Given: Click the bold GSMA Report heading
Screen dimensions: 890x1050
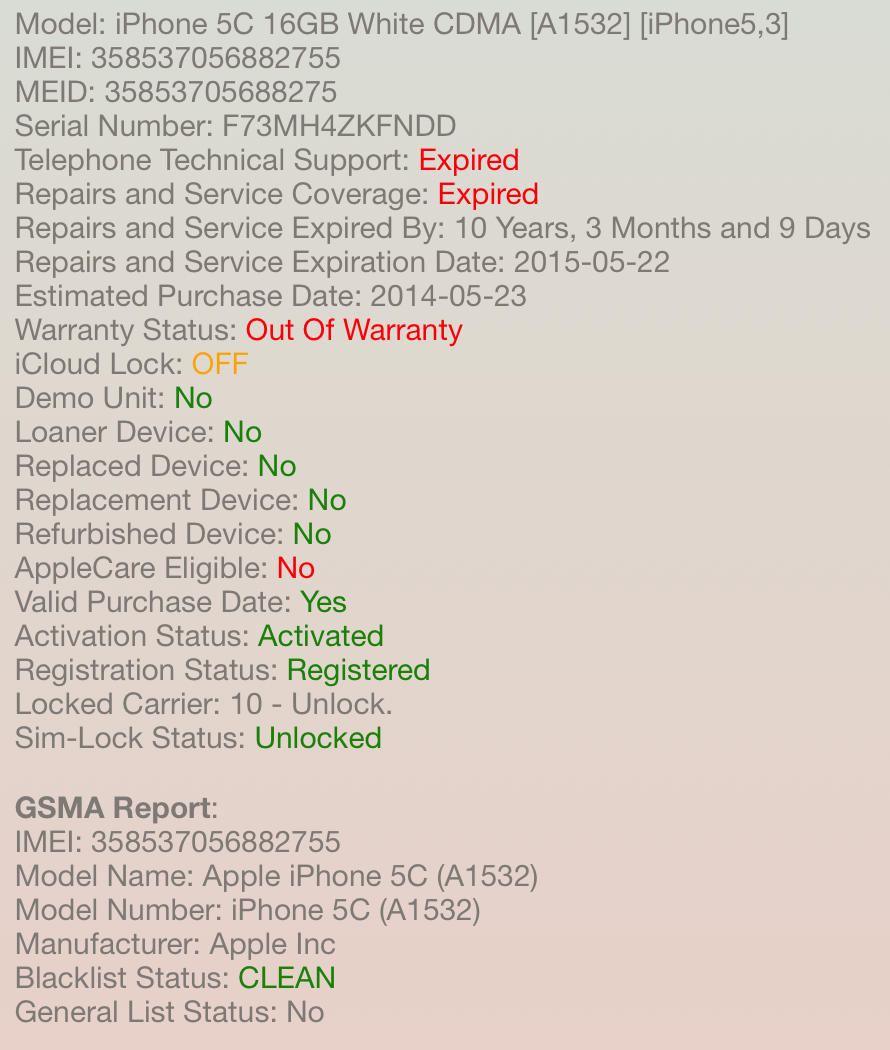Looking at the screenshot, I should pyautogui.click(x=113, y=808).
